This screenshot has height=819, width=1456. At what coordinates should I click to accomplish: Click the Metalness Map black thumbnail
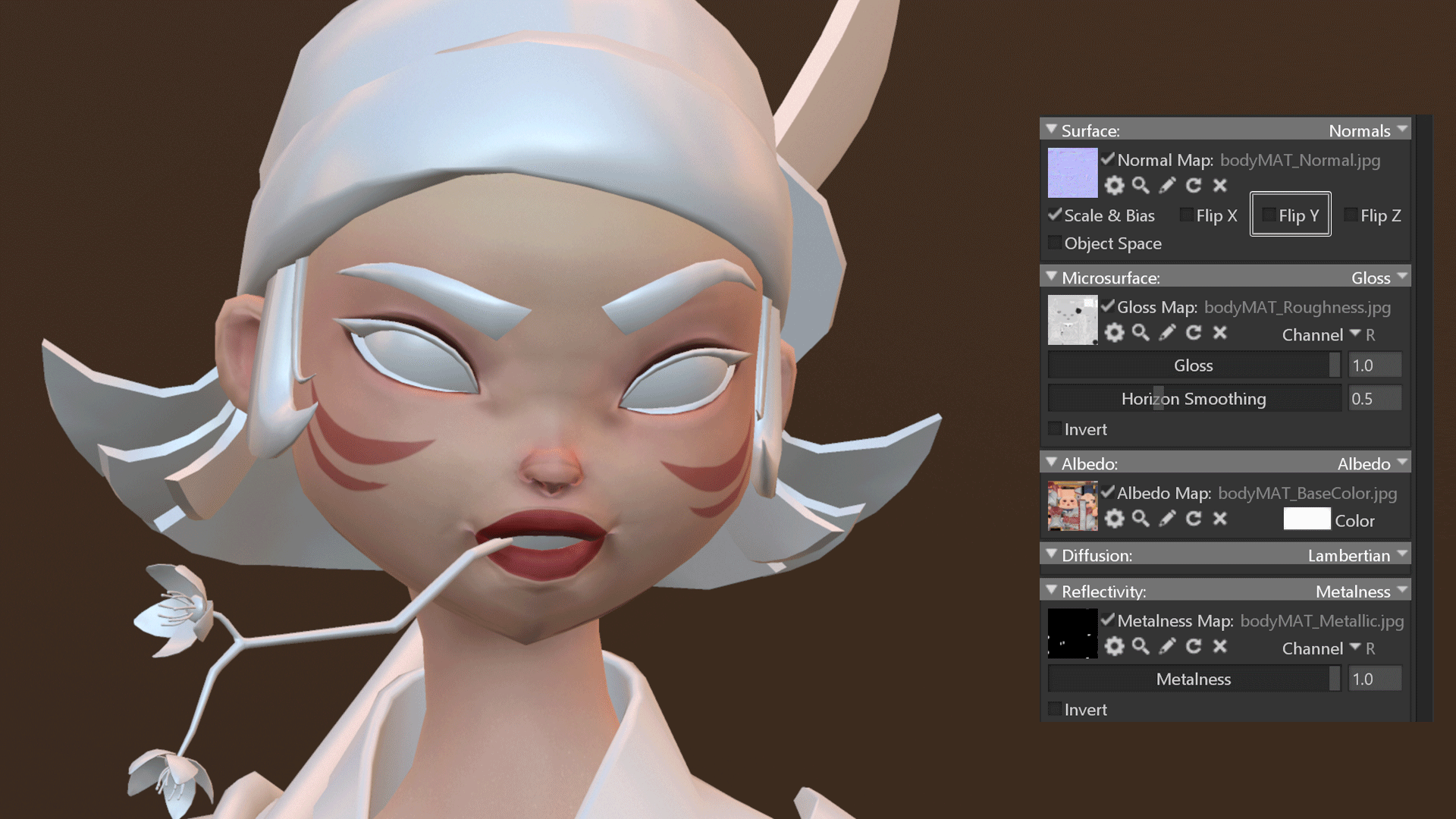click(1072, 633)
